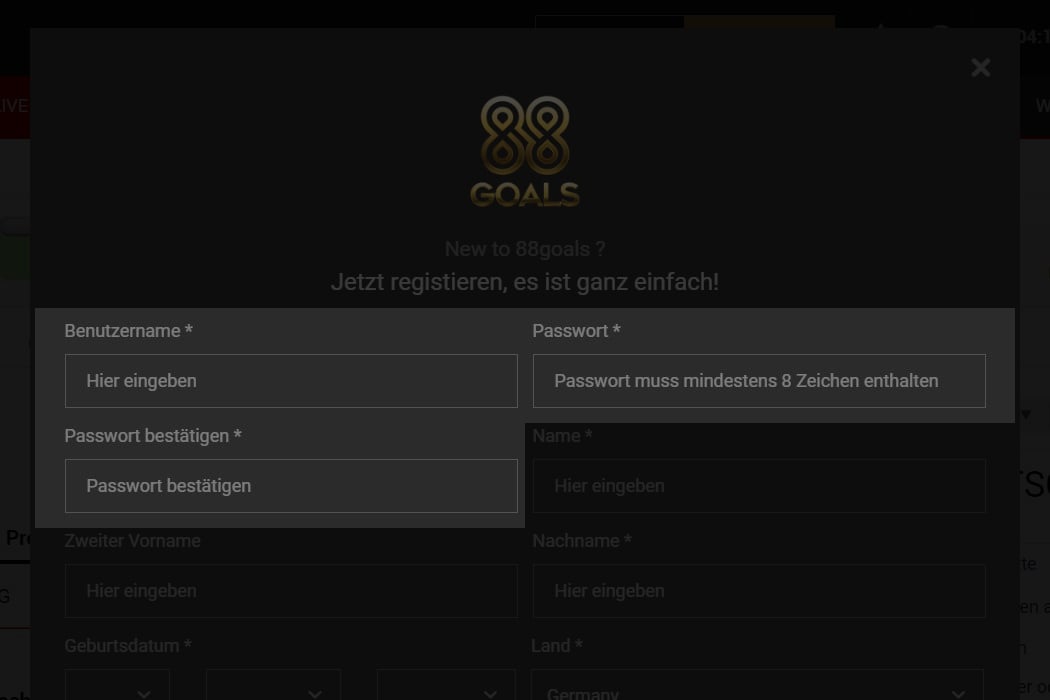The height and width of the screenshot is (700, 1050).
Task: Focus the Zweiter Vorname input field
Action: (x=291, y=591)
